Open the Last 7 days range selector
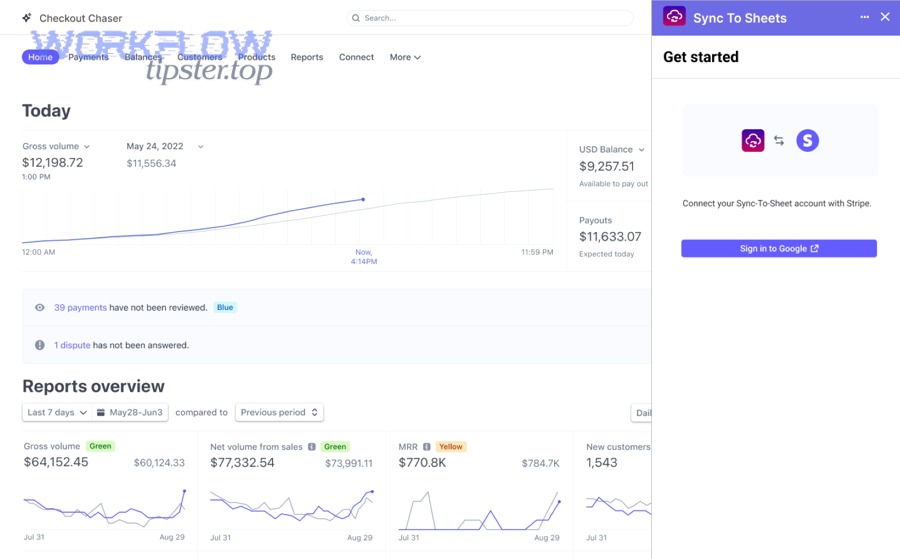 56,413
